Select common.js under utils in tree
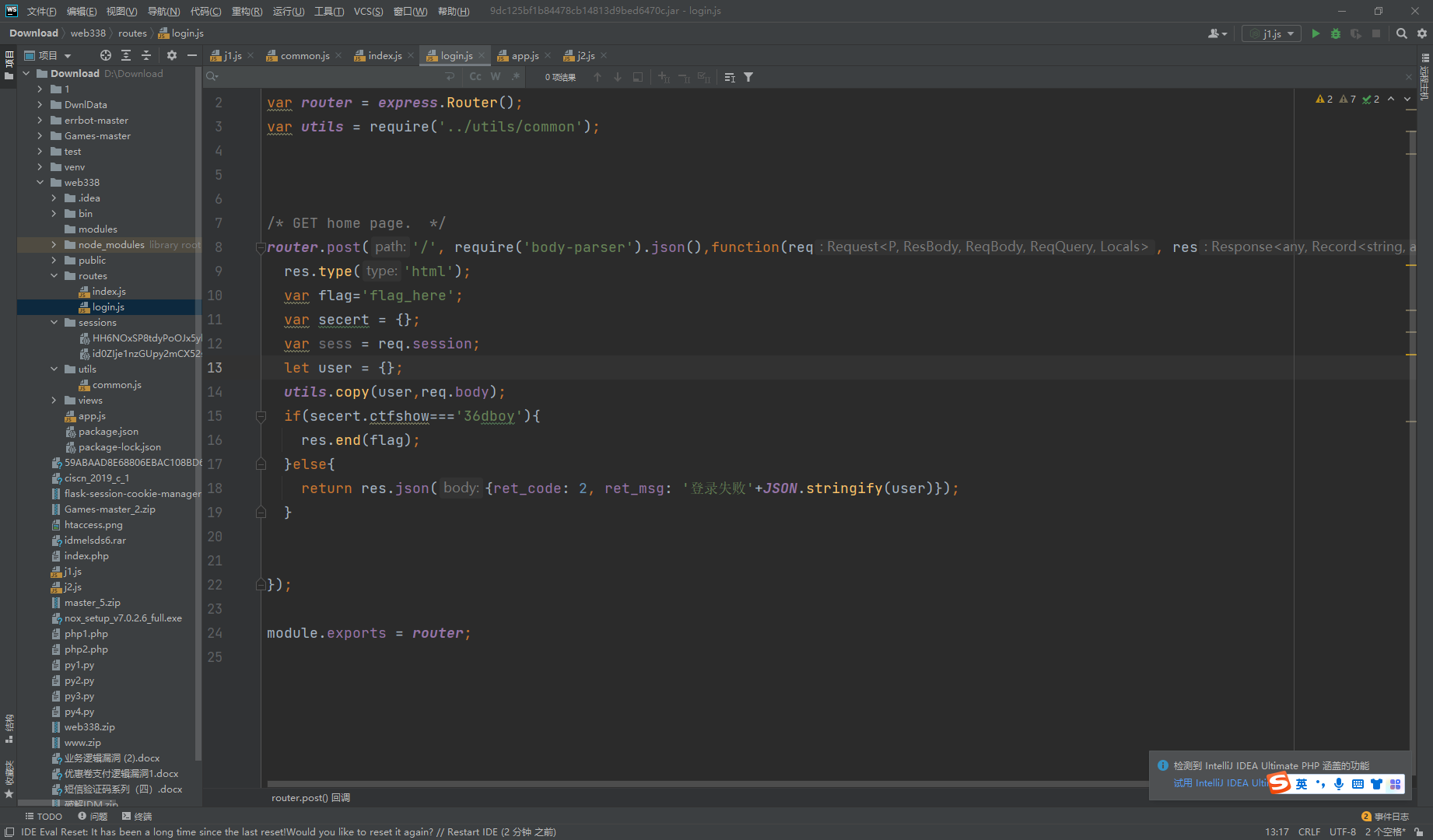This screenshot has height=840, width=1433. (x=116, y=385)
